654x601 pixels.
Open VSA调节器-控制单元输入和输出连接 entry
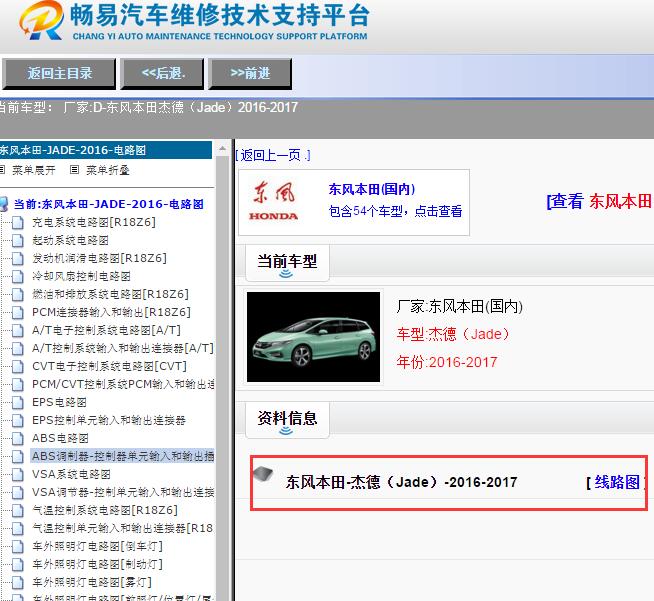[x=123, y=492]
